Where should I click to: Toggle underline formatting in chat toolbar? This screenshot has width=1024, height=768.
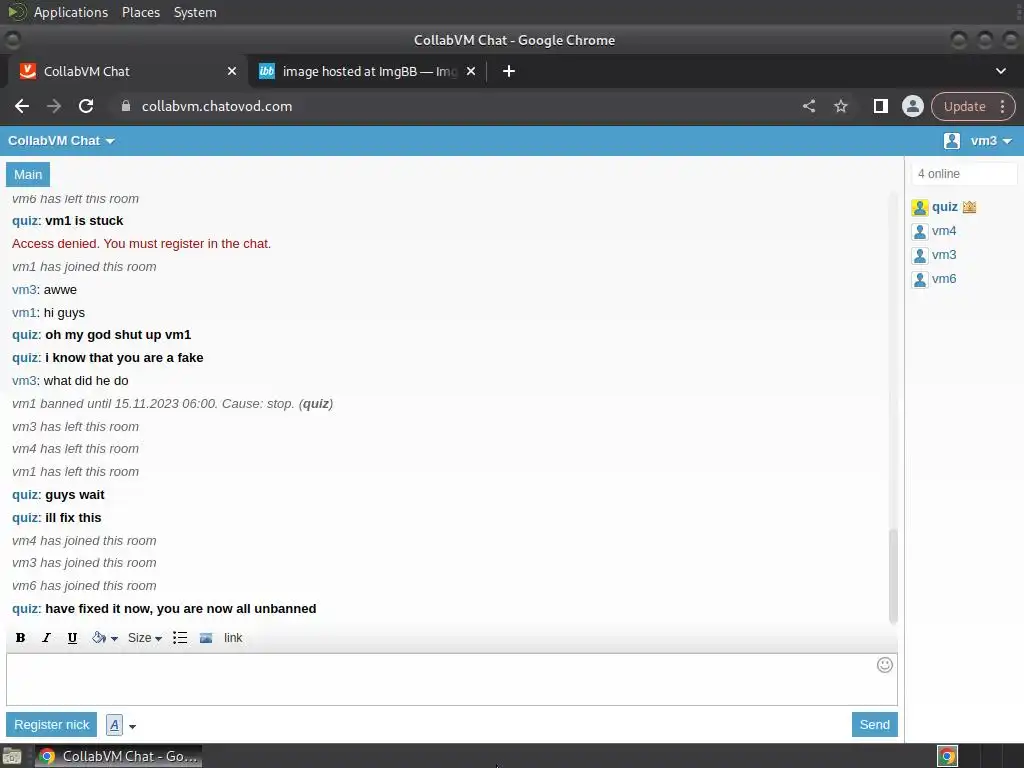click(x=72, y=638)
